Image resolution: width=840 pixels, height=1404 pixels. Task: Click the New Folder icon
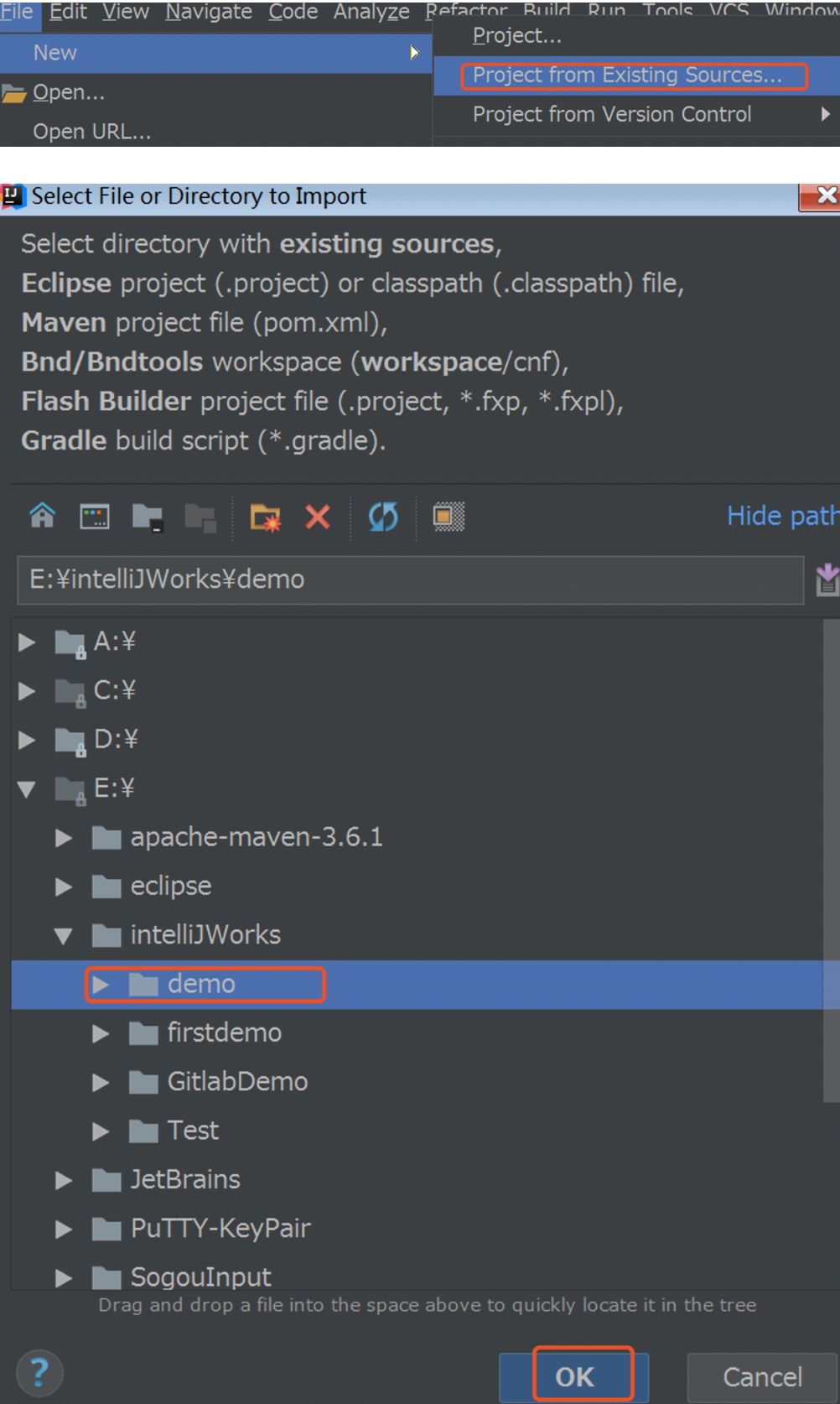click(267, 517)
